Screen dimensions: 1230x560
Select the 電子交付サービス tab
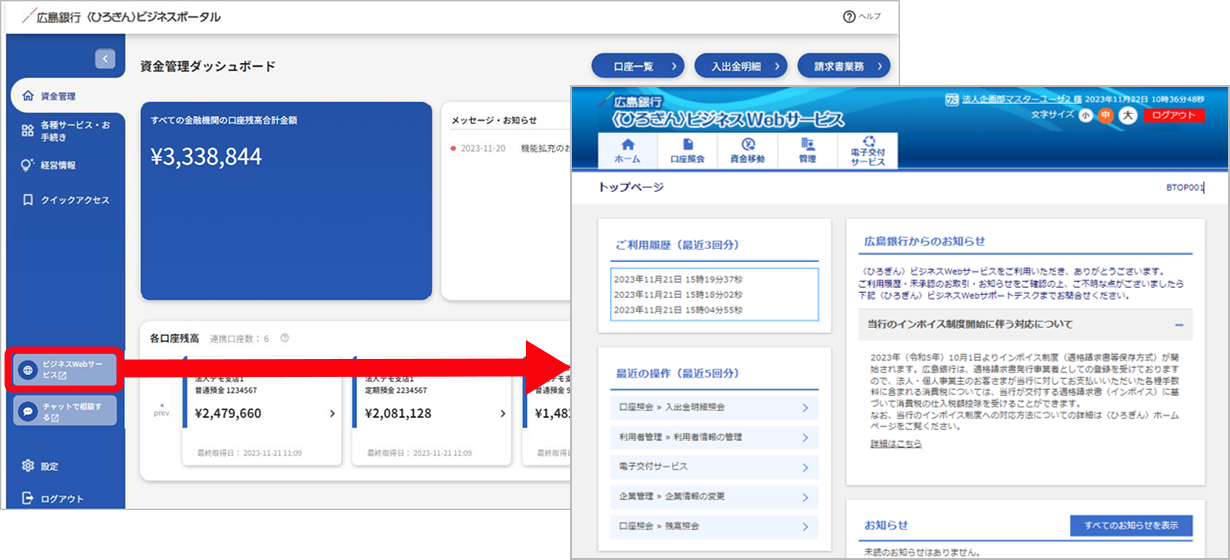868,151
